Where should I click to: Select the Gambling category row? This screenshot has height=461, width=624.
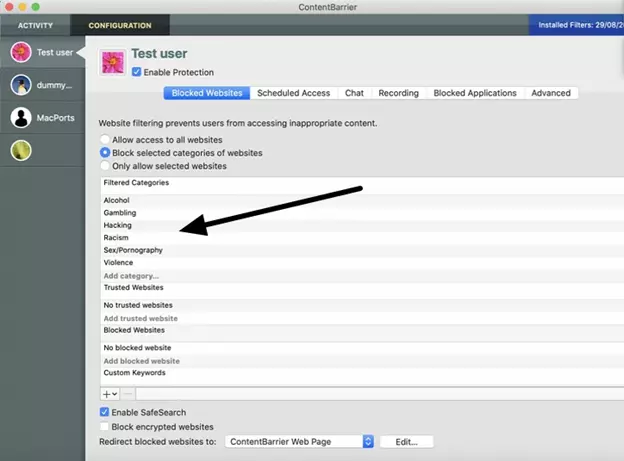pos(120,213)
